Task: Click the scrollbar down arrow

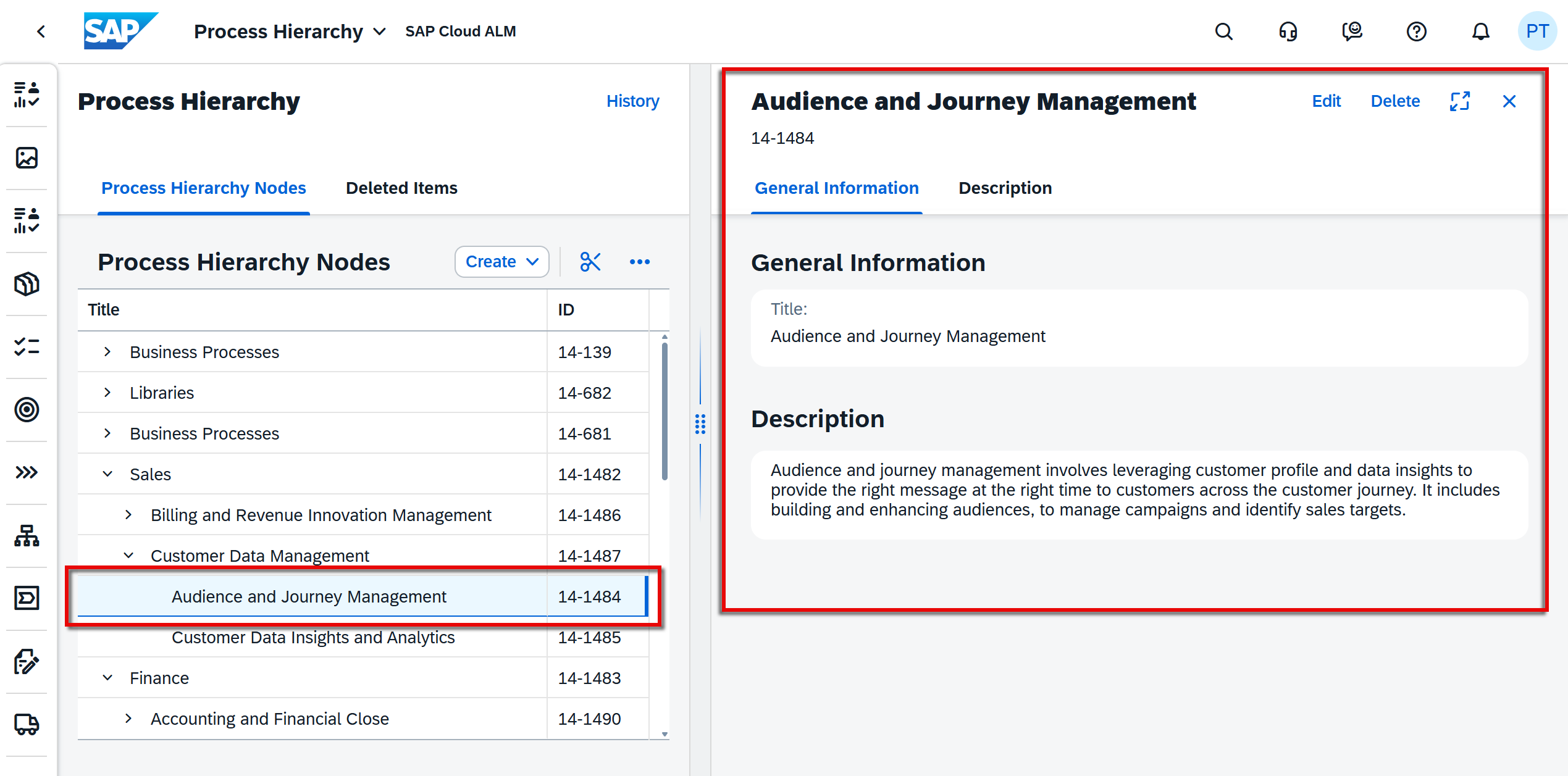Action: 665,734
